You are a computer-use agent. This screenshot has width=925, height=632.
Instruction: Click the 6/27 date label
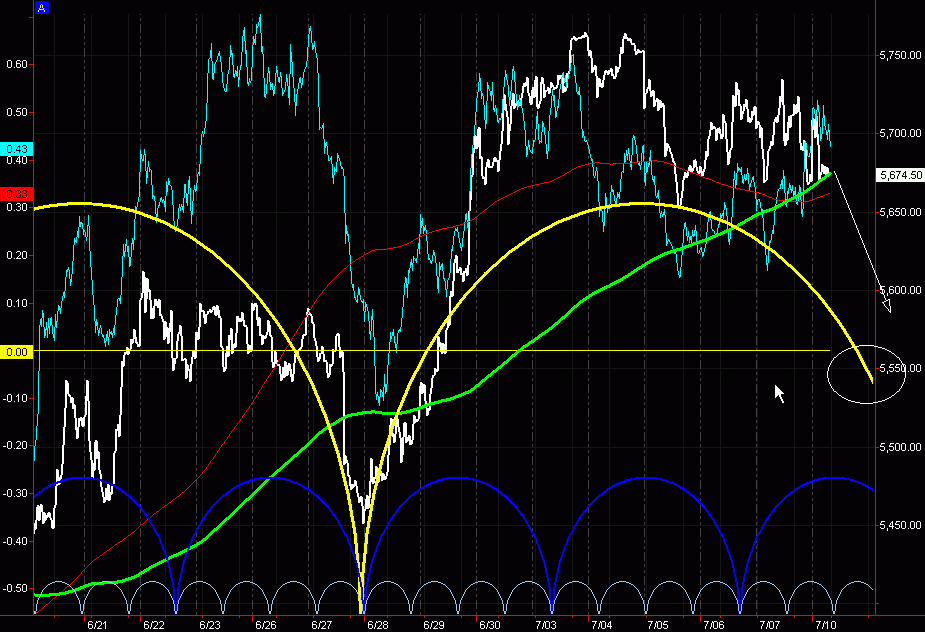coord(322,625)
